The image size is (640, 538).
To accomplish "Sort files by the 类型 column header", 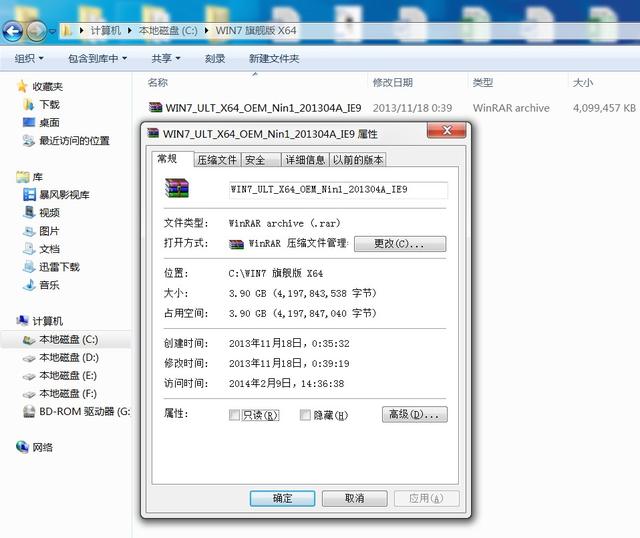I will [483, 82].
